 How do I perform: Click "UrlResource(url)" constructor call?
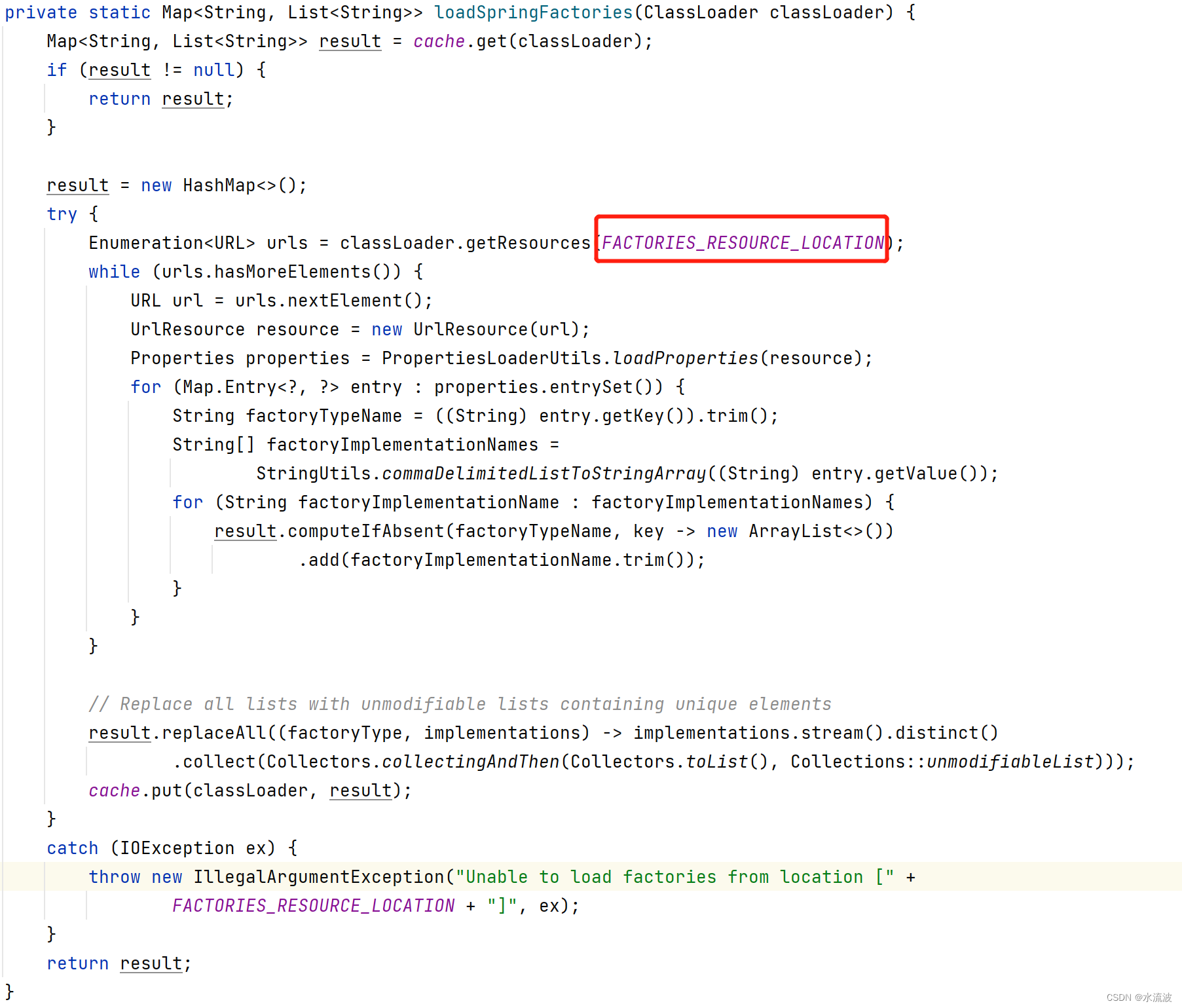tap(496, 329)
